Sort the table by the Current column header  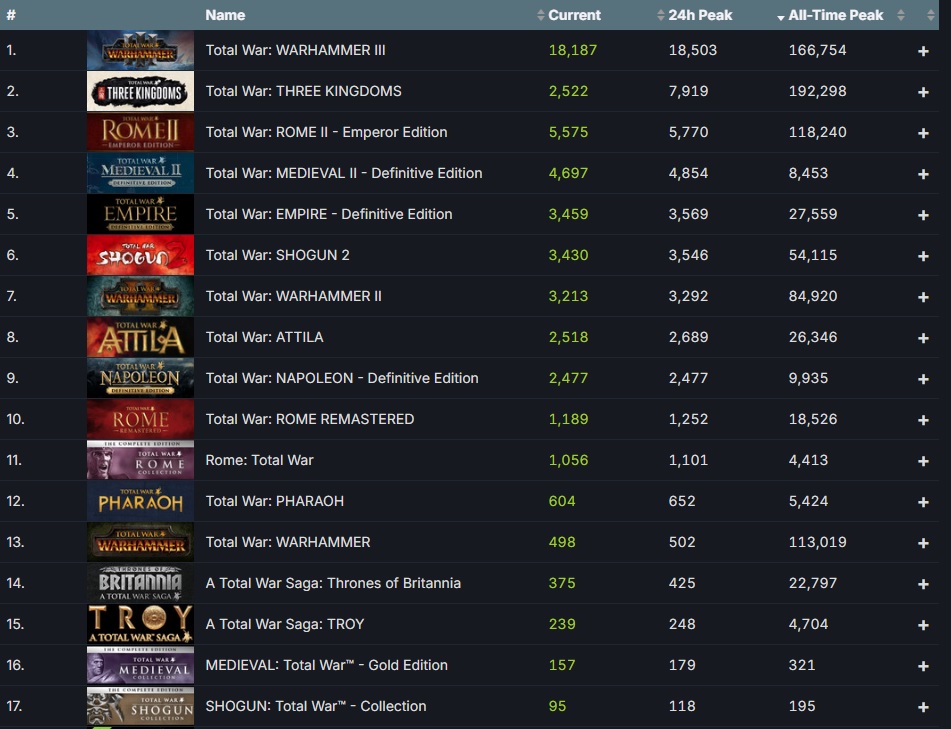pos(574,15)
